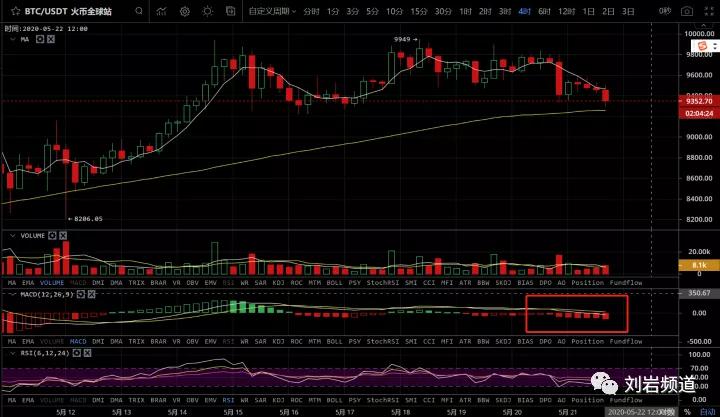720x417 pixels.
Task: Open the search magnifier icon
Action: click(139, 11)
